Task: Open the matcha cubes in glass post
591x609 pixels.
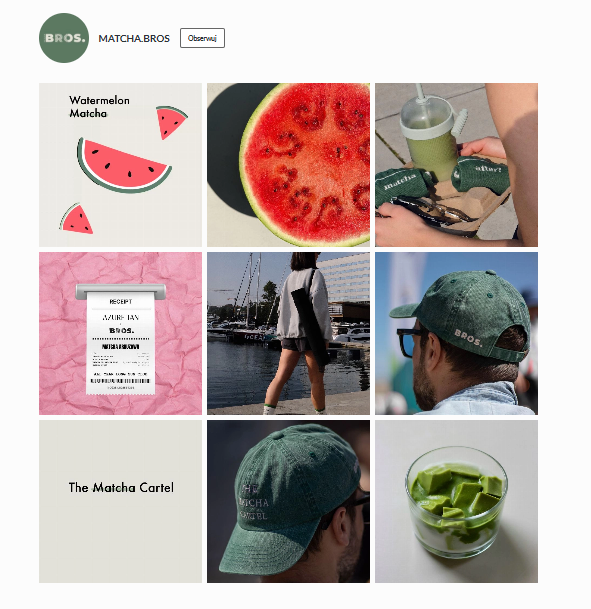Action: click(456, 501)
